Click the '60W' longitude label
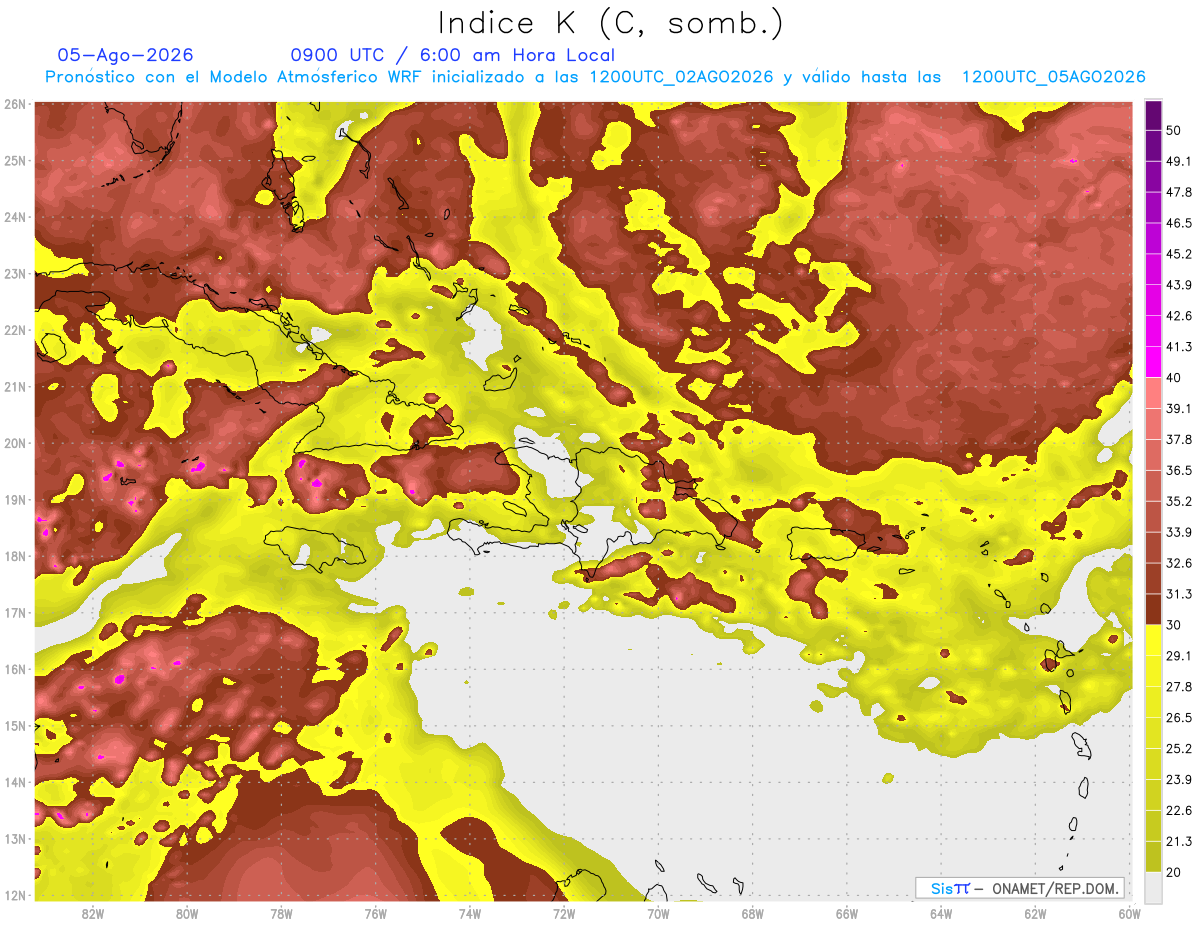The image size is (1200, 927). click(1129, 914)
